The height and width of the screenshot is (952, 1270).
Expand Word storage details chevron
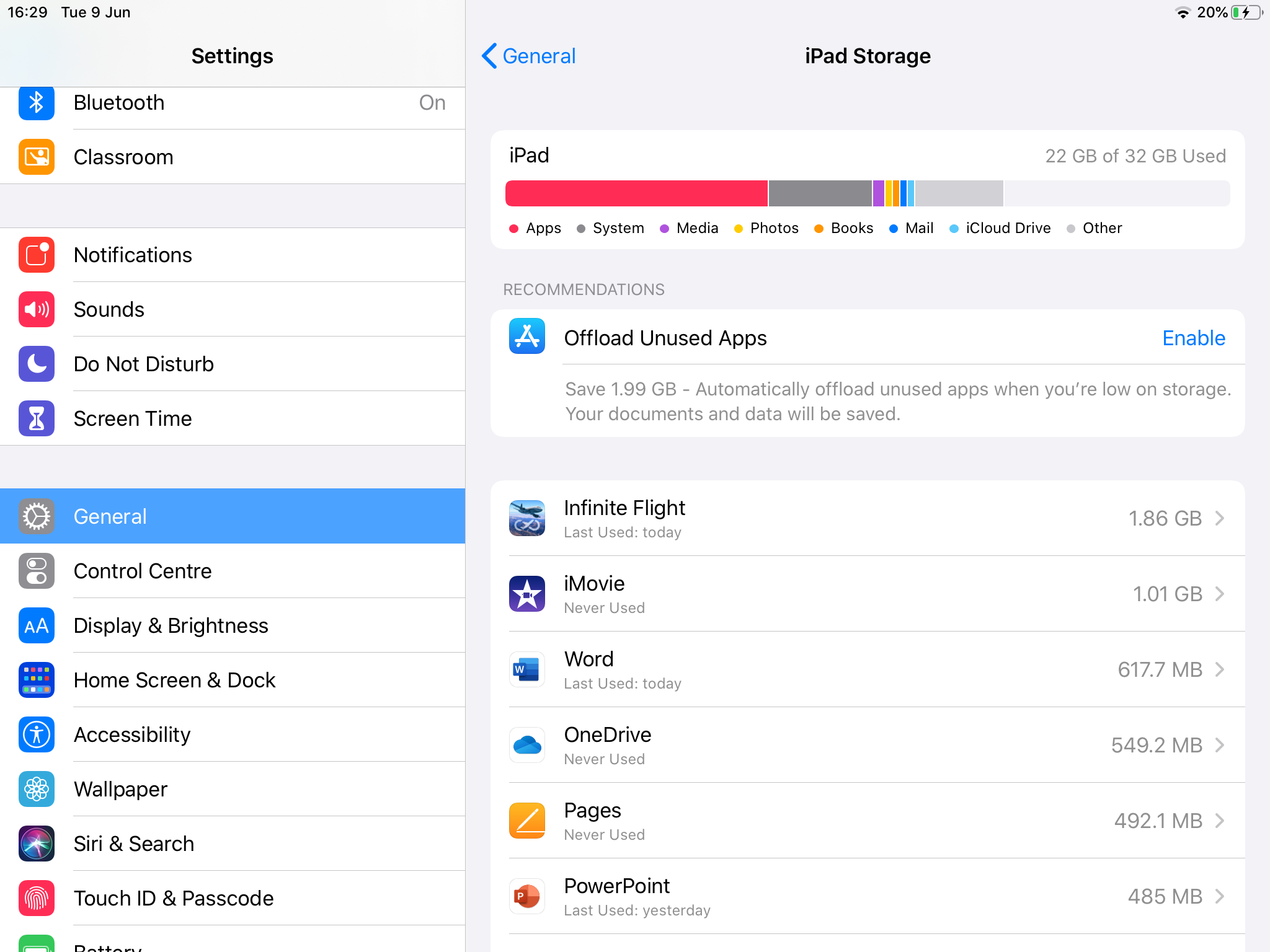click(1219, 669)
